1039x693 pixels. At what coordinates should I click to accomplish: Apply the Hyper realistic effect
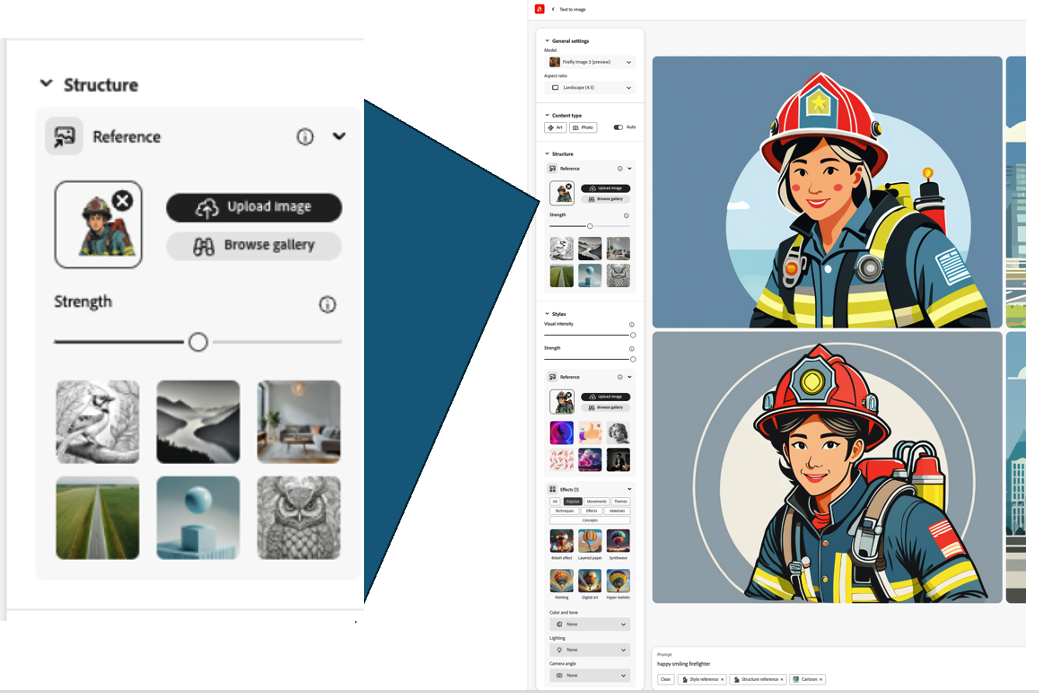click(x=619, y=581)
